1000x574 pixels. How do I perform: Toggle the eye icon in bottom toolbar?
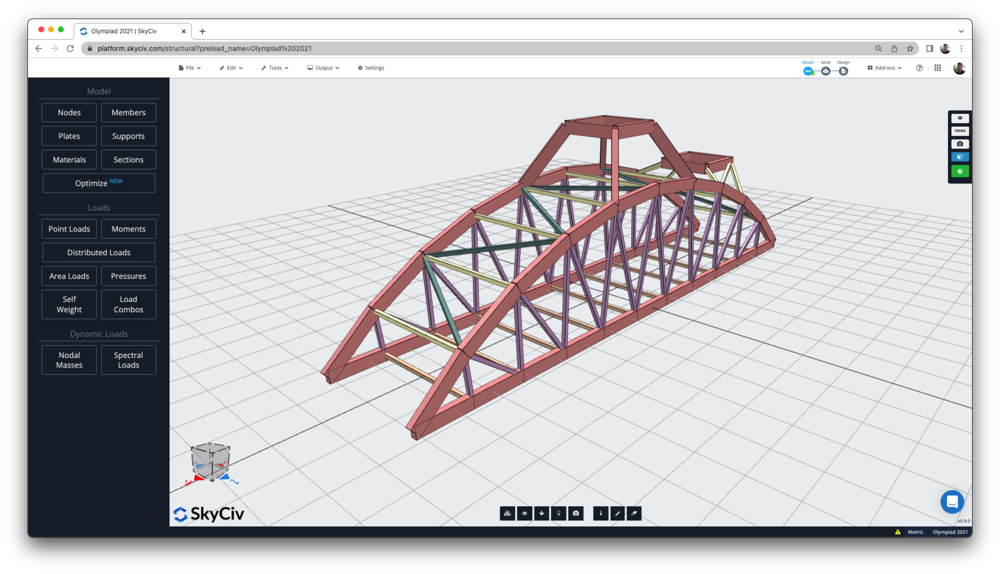point(524,513)
